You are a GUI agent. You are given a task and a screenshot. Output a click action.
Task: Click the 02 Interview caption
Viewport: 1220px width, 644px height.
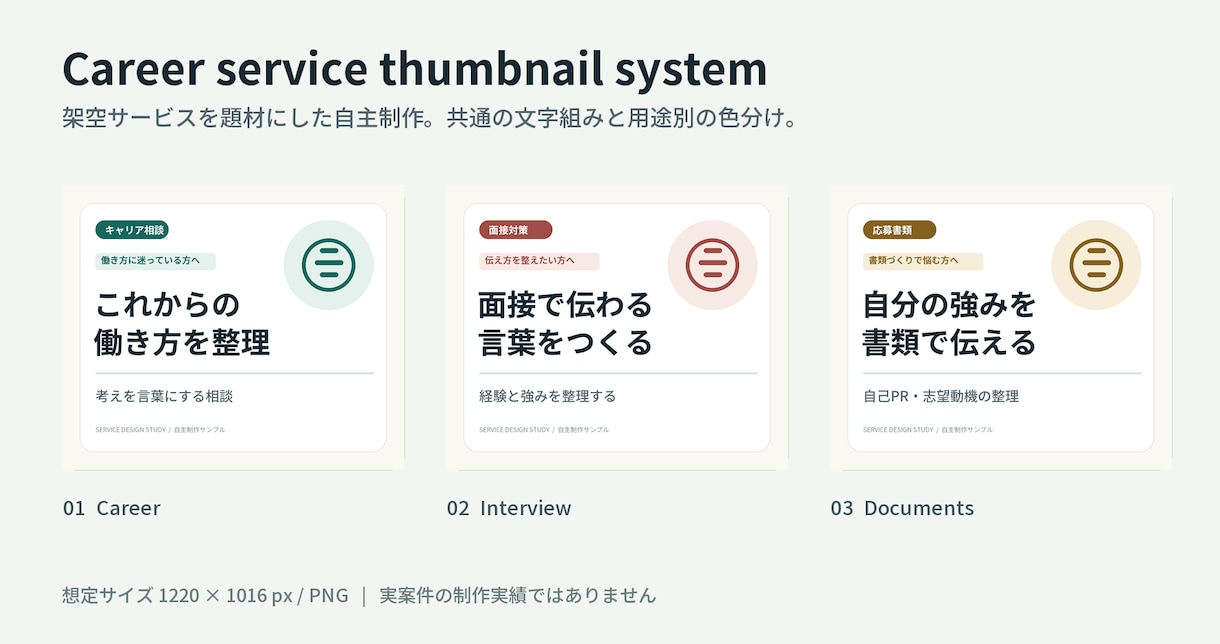(509, 508)
